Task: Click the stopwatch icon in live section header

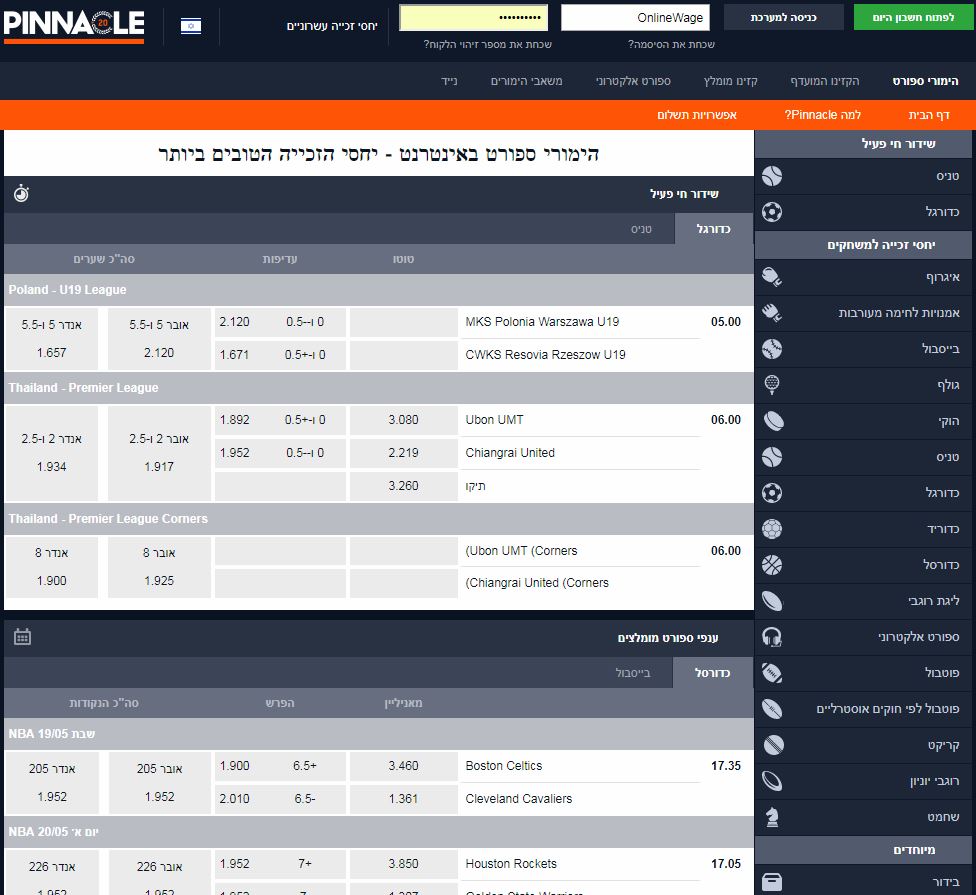Action: 22,193
